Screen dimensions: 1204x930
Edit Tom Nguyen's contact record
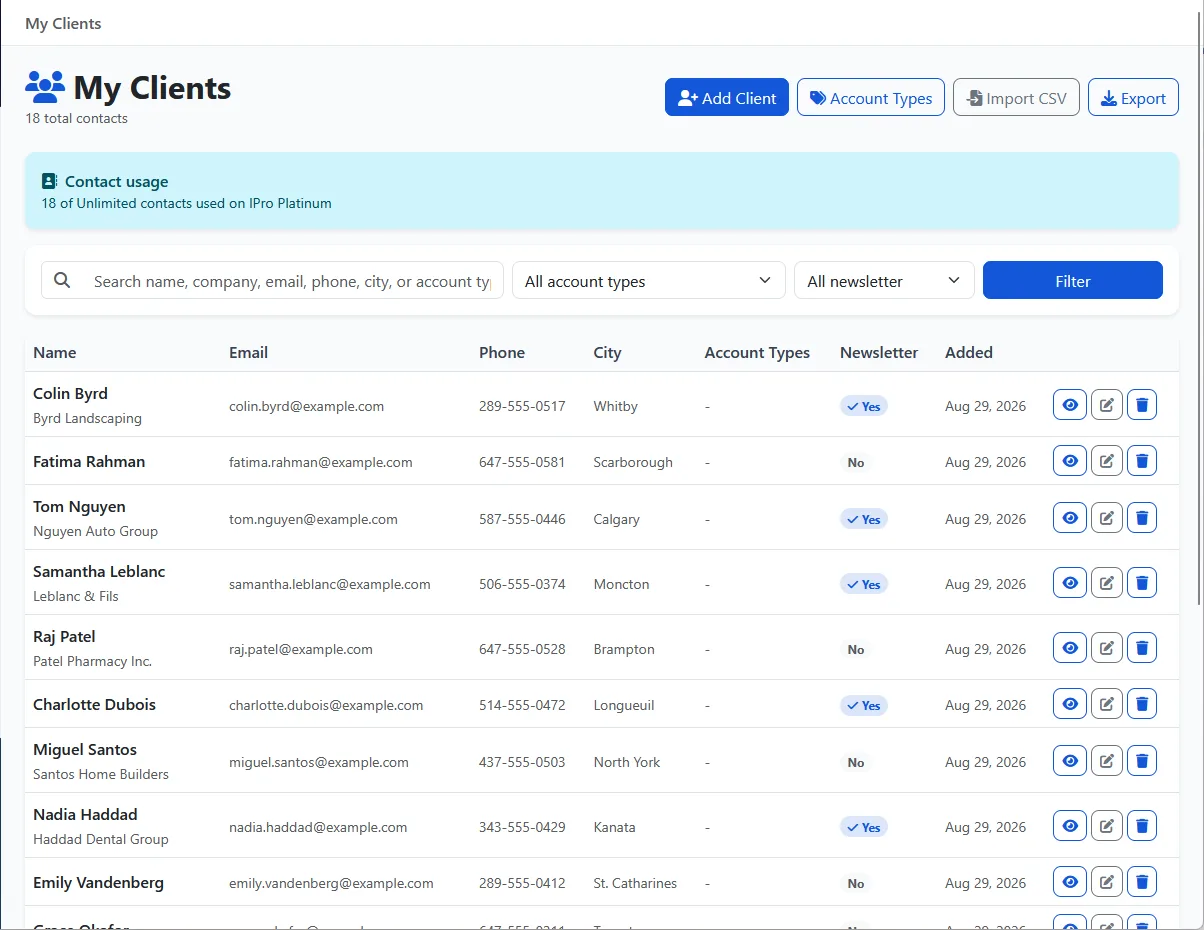(1107, 518)
